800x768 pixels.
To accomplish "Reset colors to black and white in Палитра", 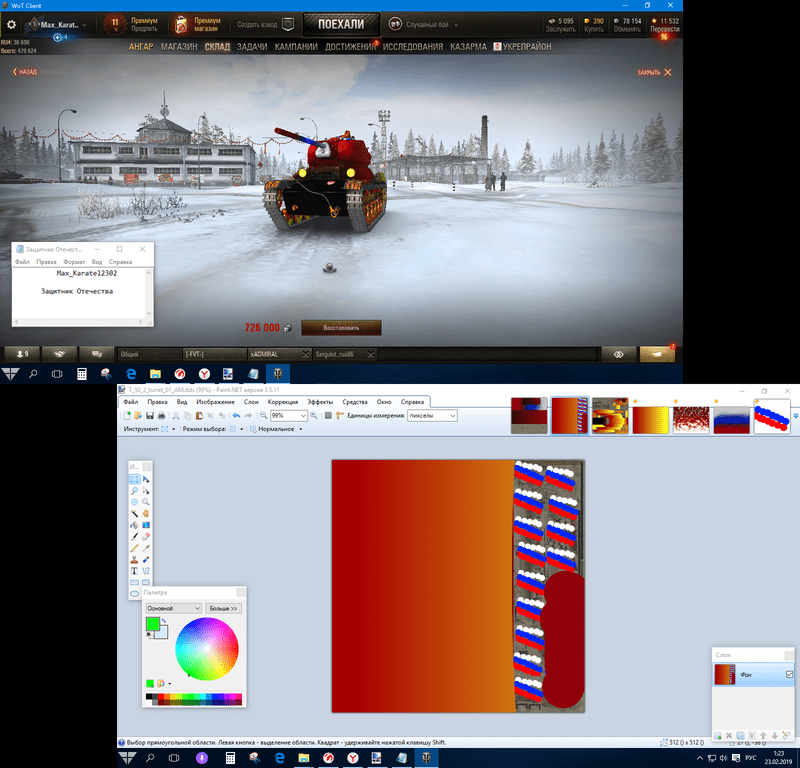I will pos(148,634).
